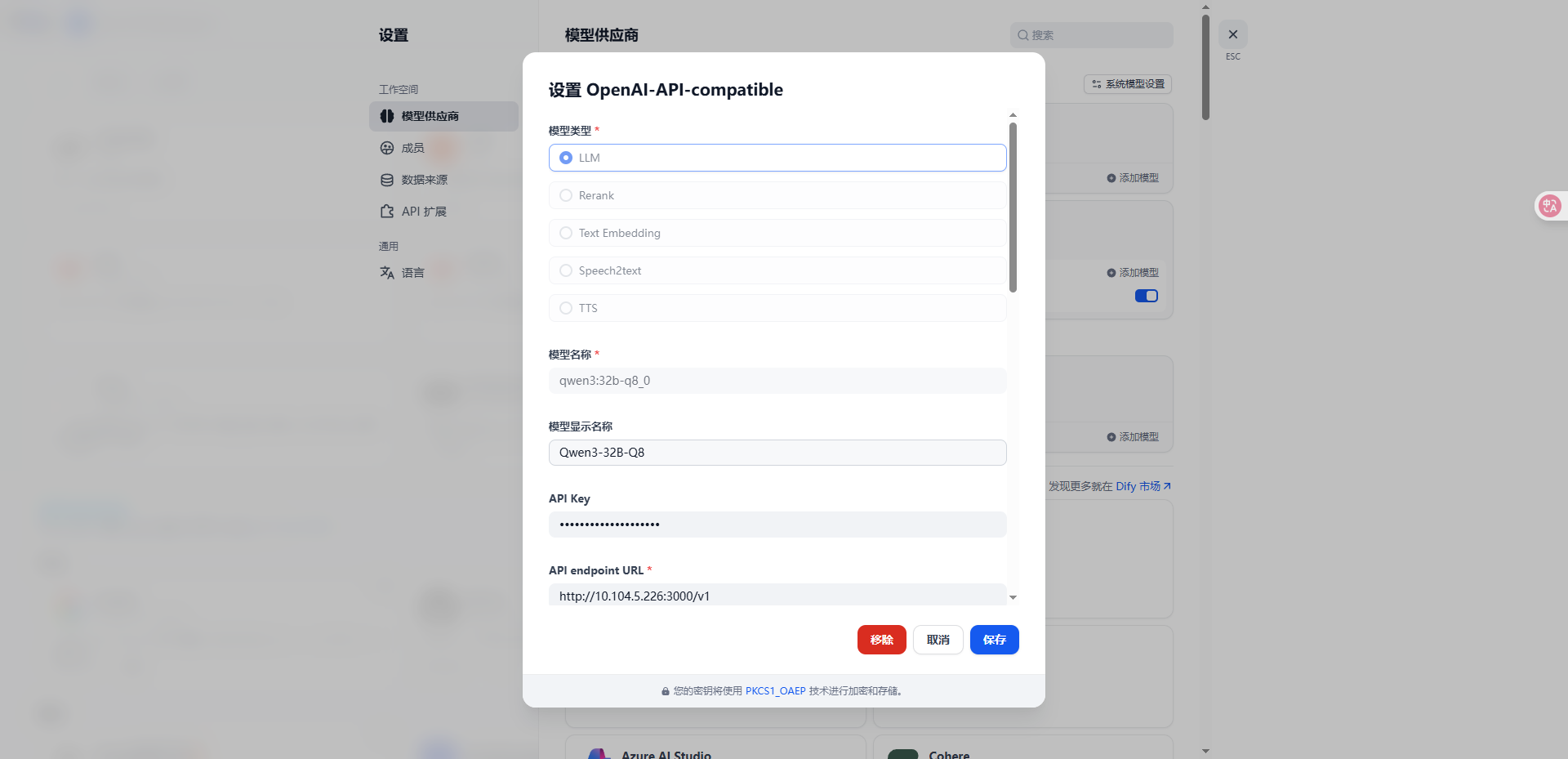Click the model display name field
Viewport: 1568px width, 759px height.
click(x=777, y=453)
